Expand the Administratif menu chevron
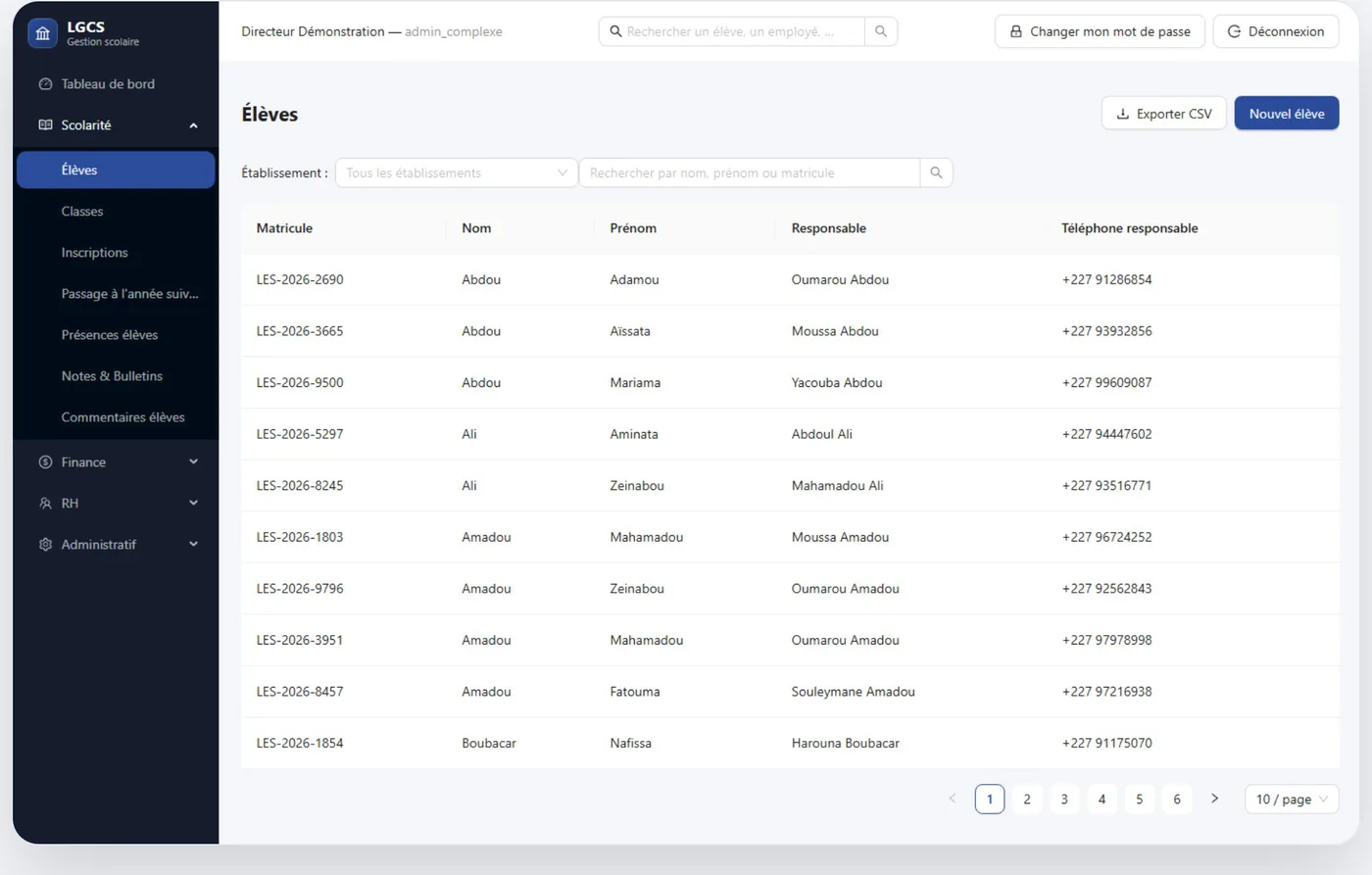This screenshot has width=1372, height=875. click(x=193, y=545)
